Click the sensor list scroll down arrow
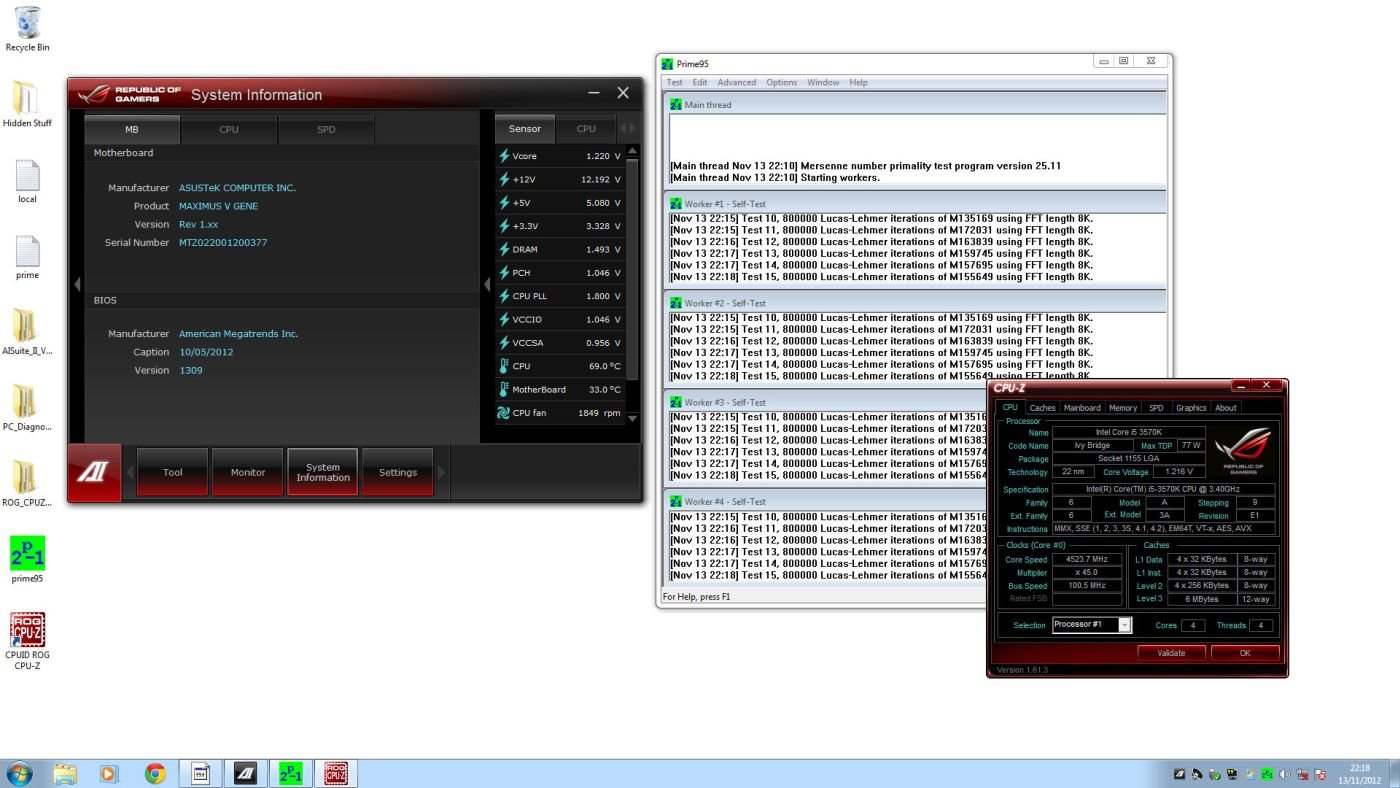 [632, 418]
